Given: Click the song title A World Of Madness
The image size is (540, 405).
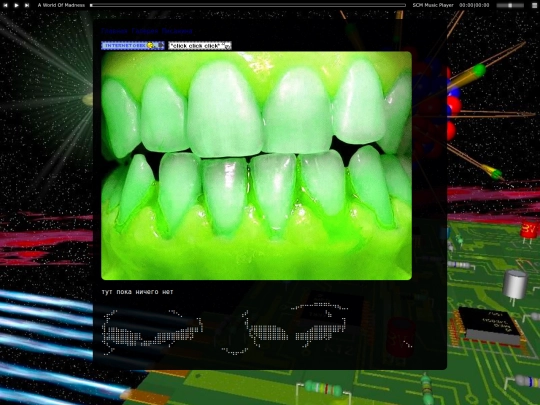Looking at the screenshot, I should click(x=61, y=5).
